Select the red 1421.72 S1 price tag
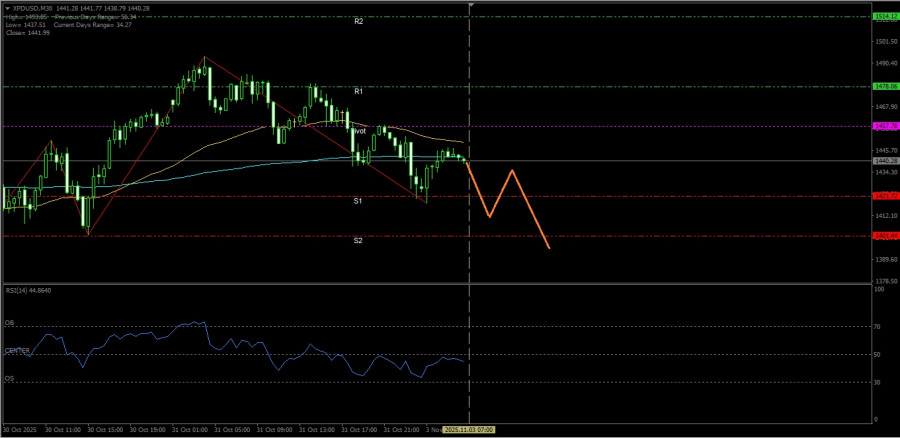 [x=883, y=196]
